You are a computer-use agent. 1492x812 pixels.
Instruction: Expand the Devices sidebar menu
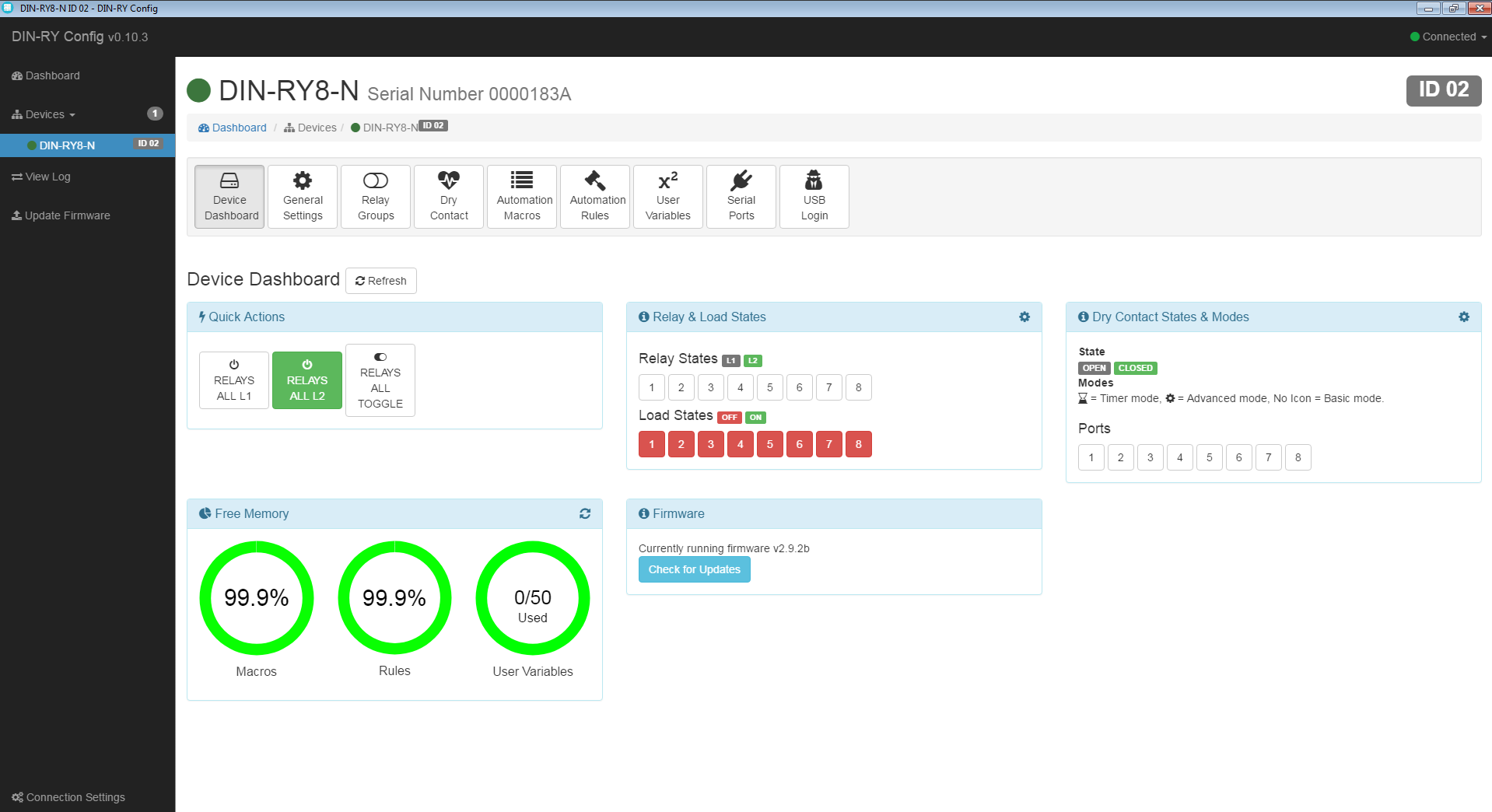click(45, 114)
